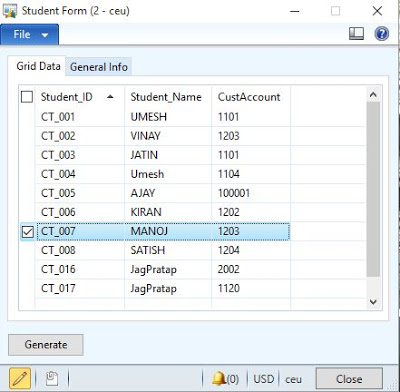
Task: Click the JATIN name cell
Action: (x=168, y=155)
